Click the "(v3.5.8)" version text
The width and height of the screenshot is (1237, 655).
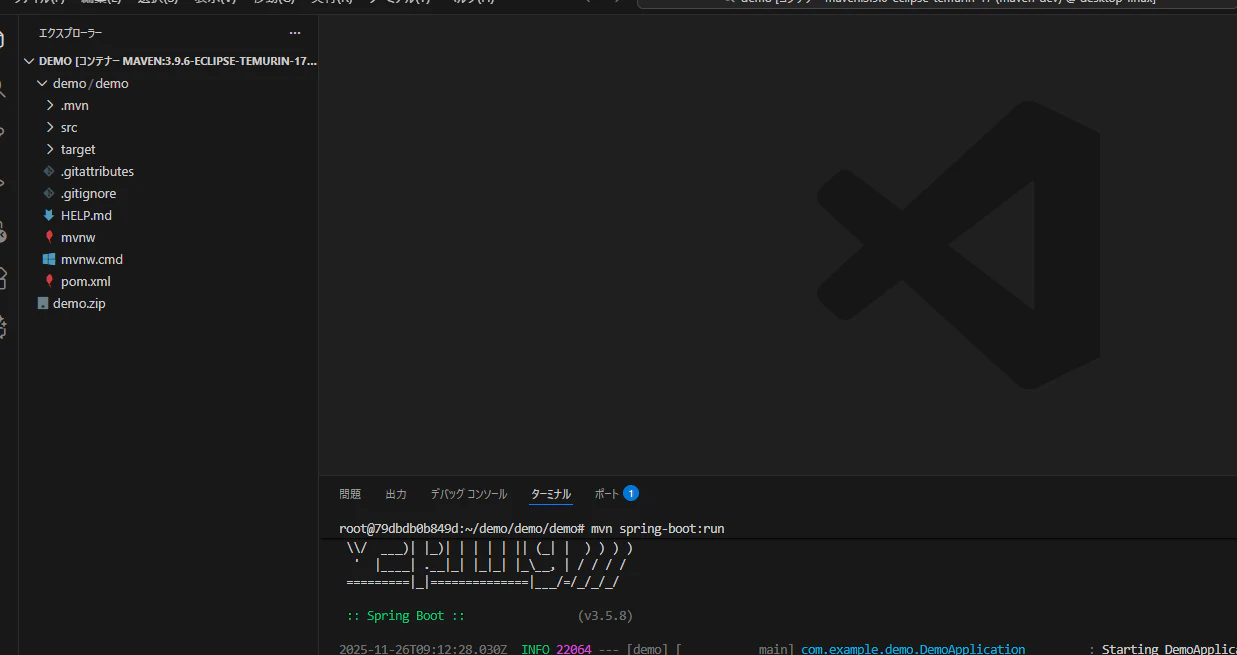[605, 616]
